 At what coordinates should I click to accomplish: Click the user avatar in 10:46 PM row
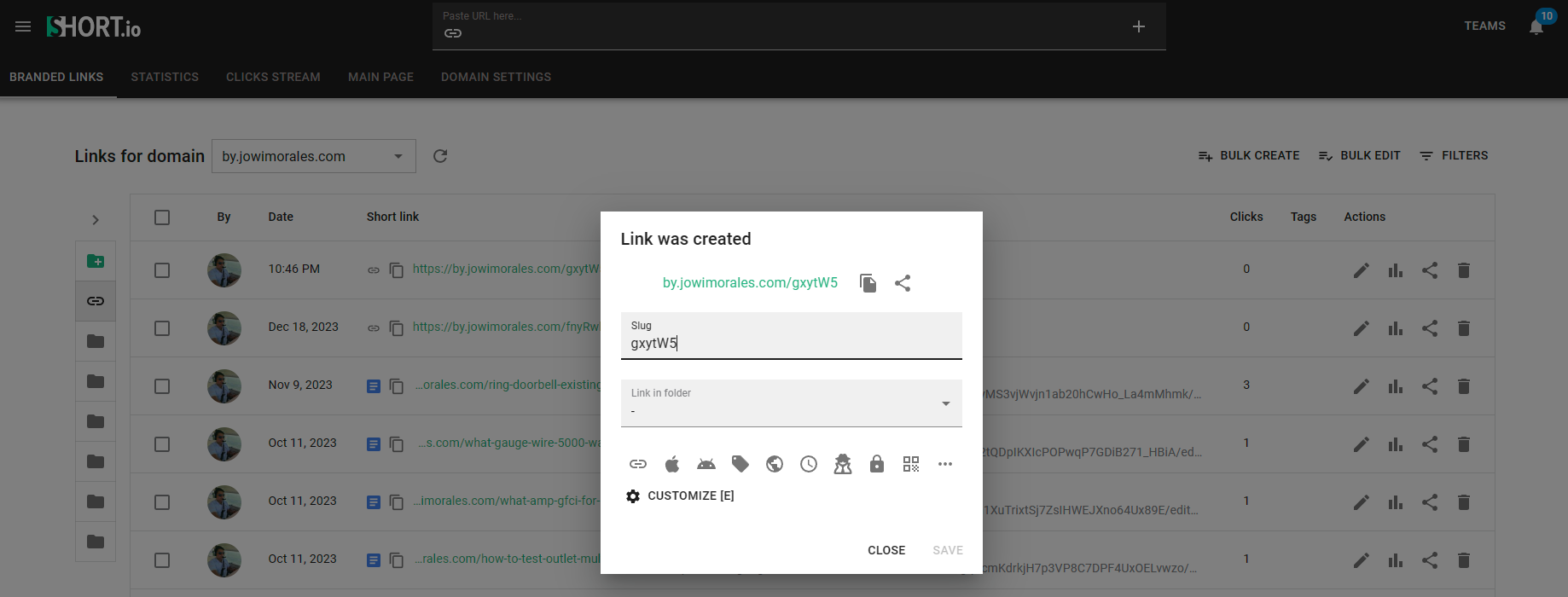pyautogui.click(x=224, y=270)
